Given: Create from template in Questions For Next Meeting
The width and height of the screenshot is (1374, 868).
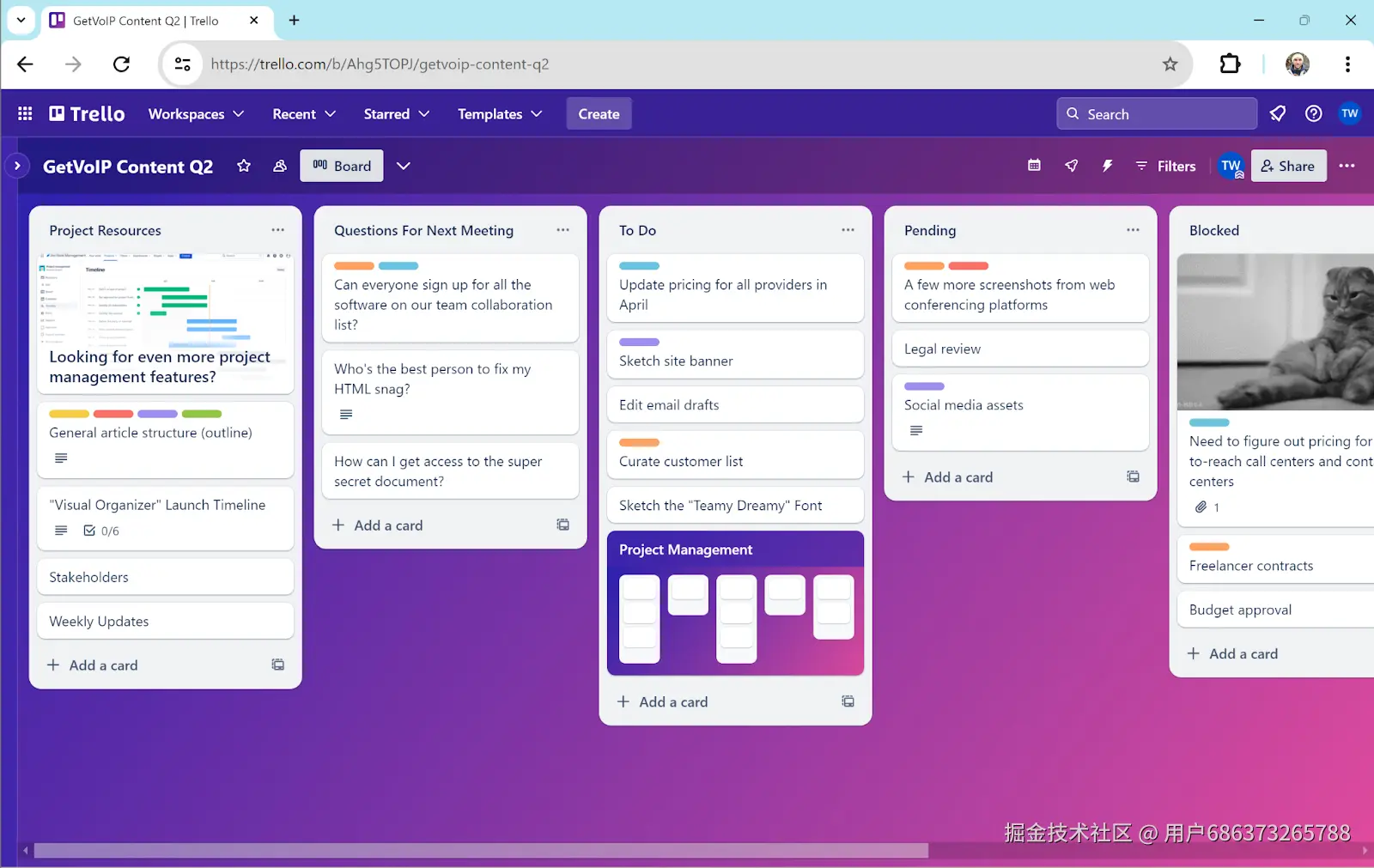Looking at the screenshot, I should [563, 525].
